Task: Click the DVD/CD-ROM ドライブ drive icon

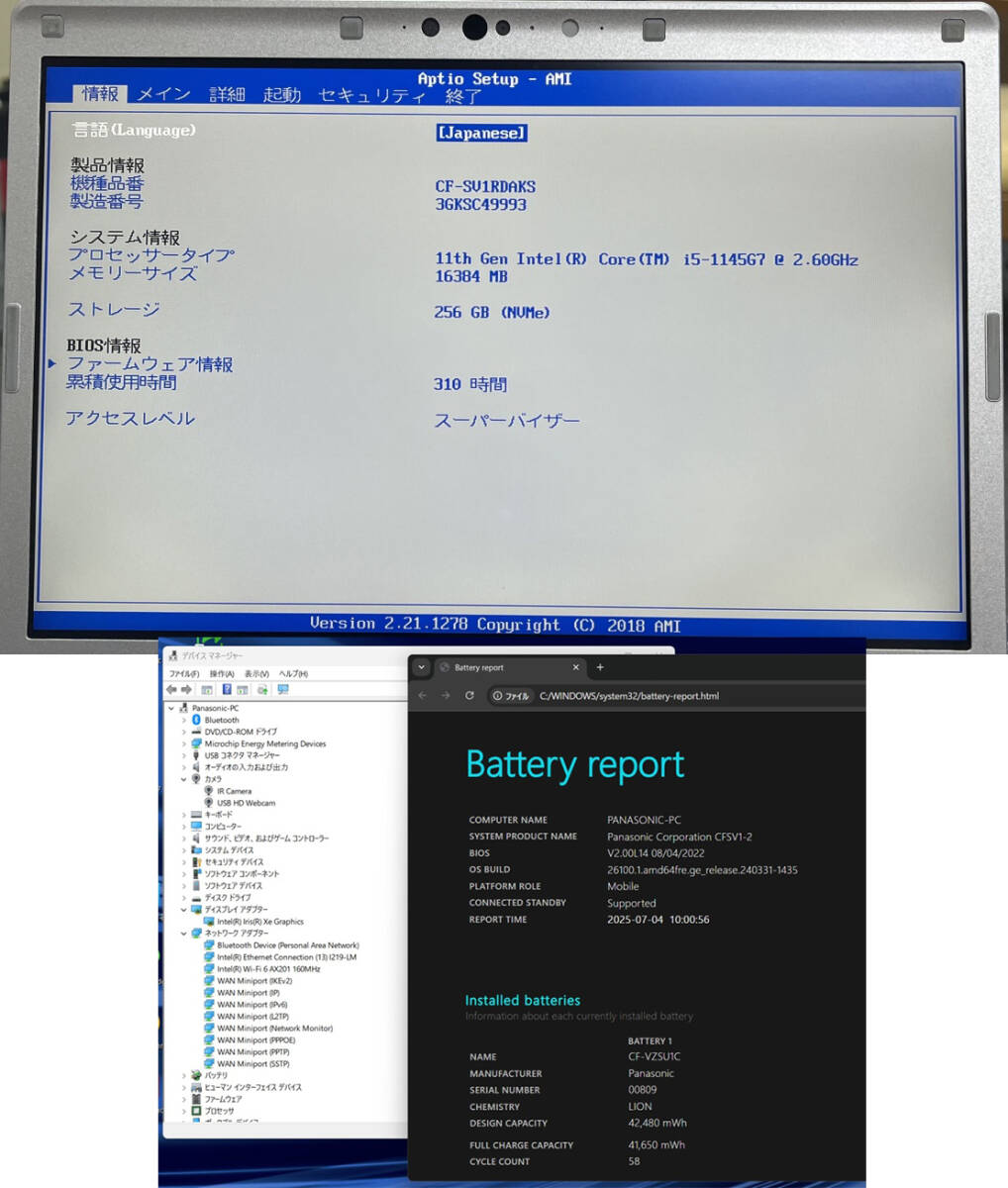Action: tap(196, 732)
